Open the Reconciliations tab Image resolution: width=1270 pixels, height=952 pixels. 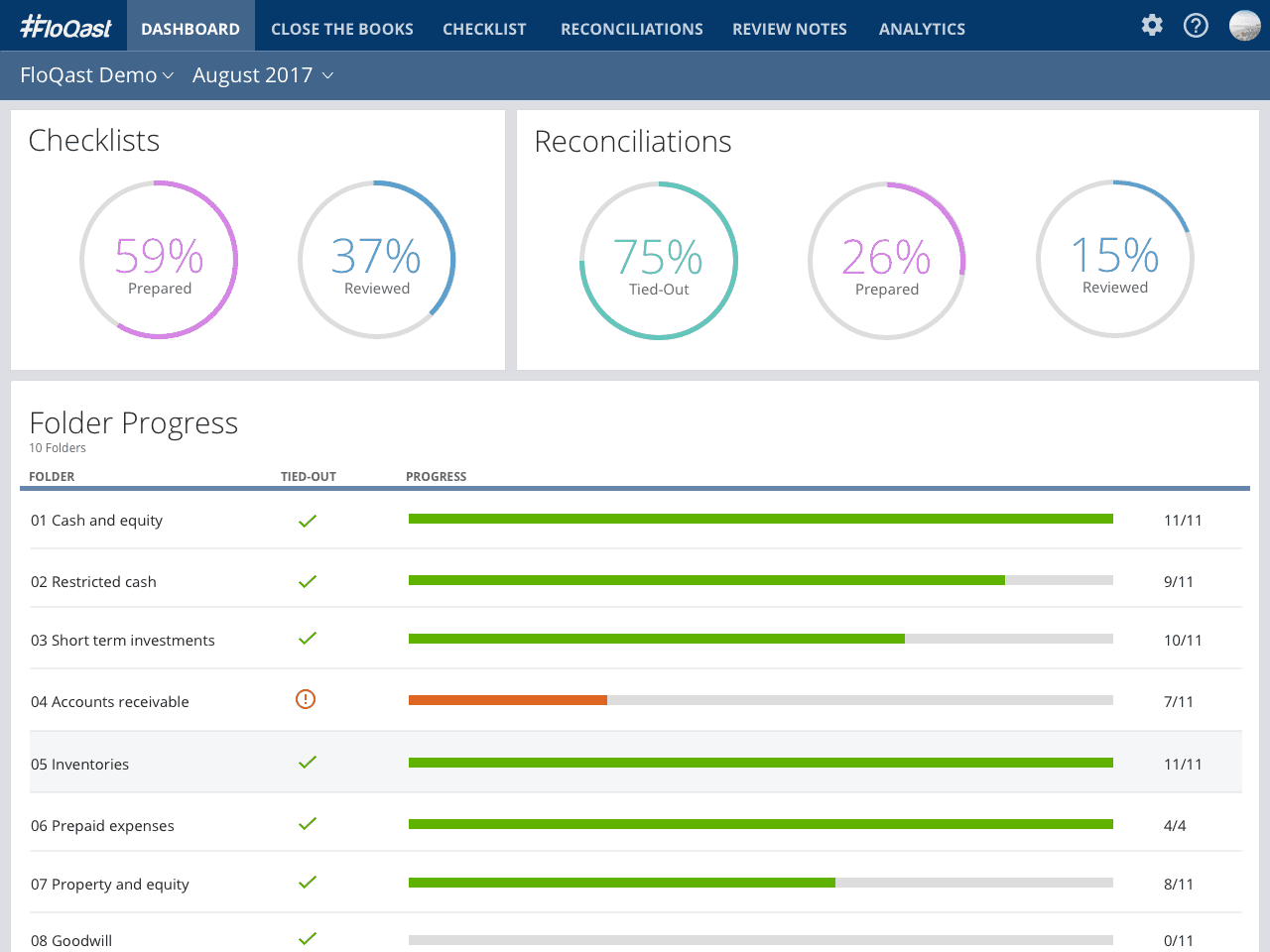coord(631,29)
